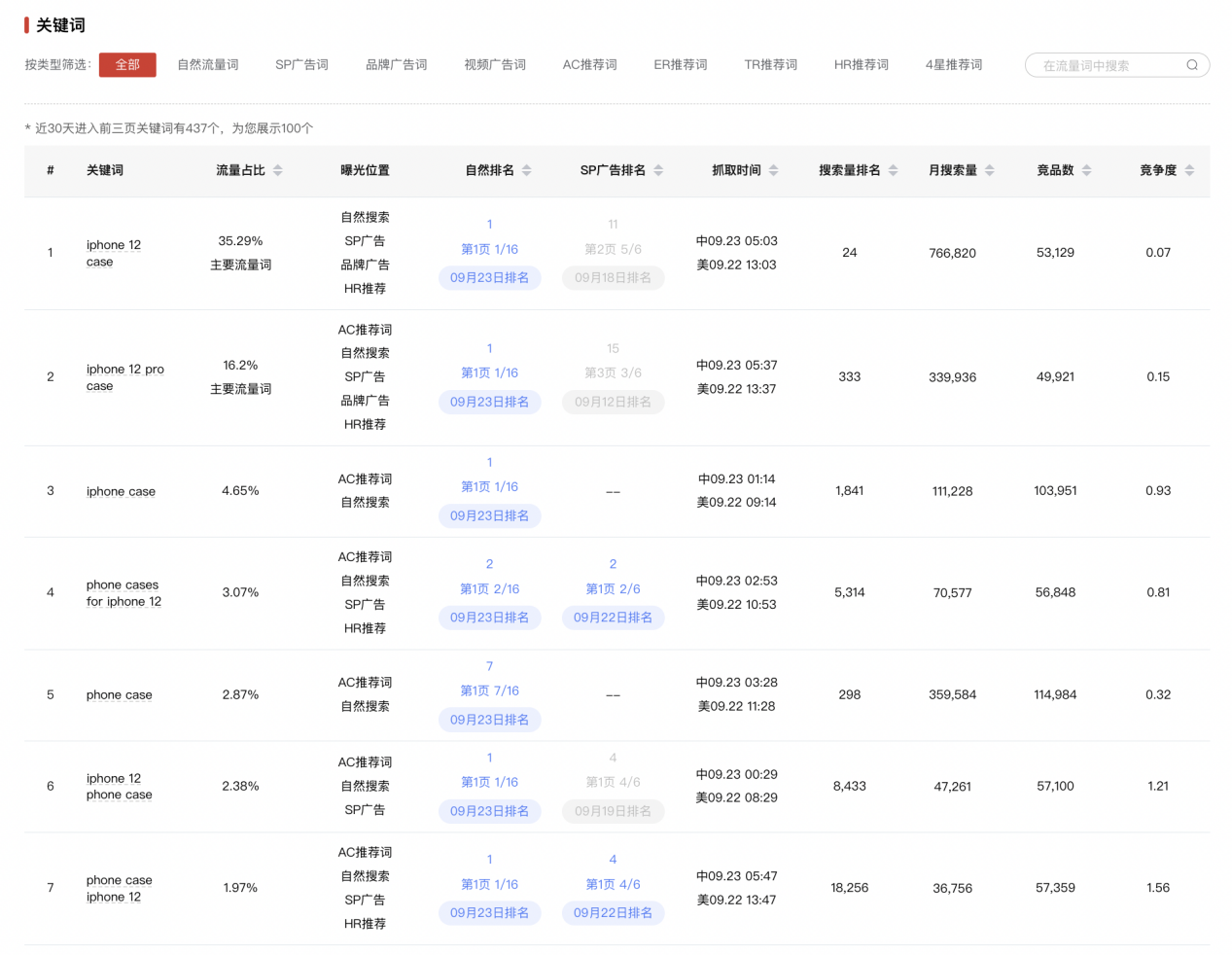The width and height of the screenshot is (1232, 955).
Task: Click iphone 12 case SP ranking 09月18日排名 chip
Action: click(x=613, y=277)
